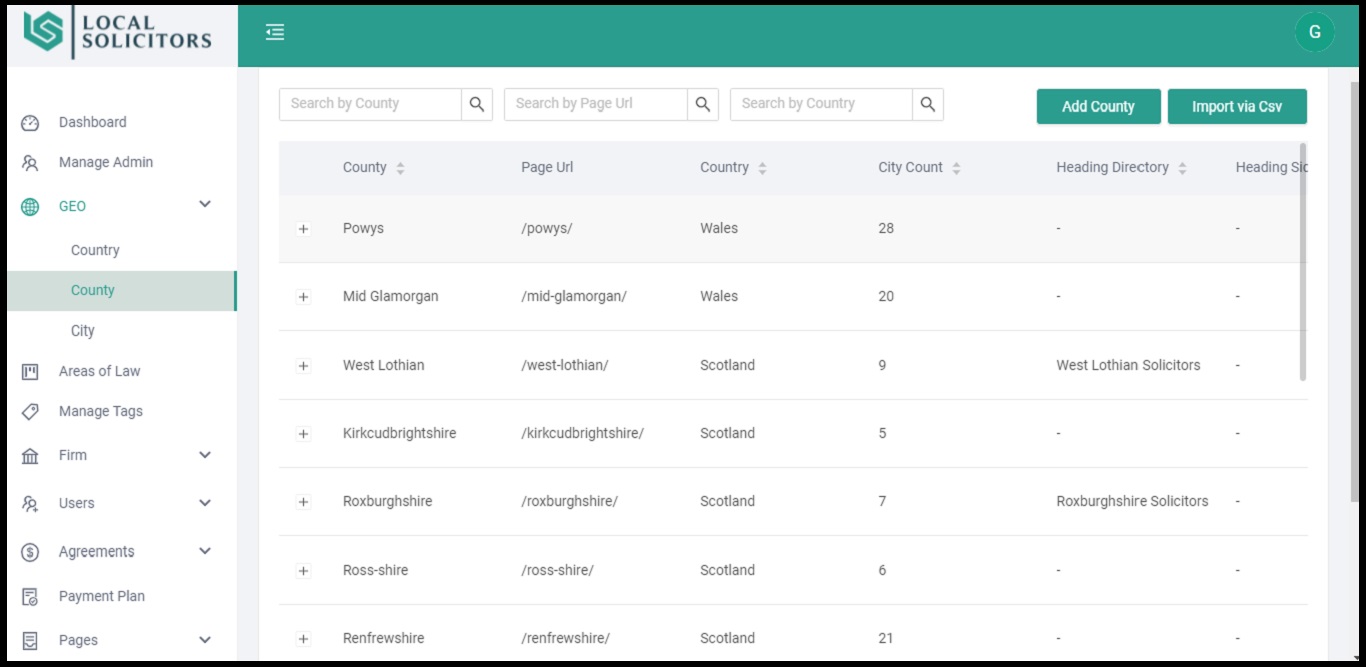Expand the Kirkcudbrightshire row
This screenshot has width=1366, height=667.
pos(303,434)
